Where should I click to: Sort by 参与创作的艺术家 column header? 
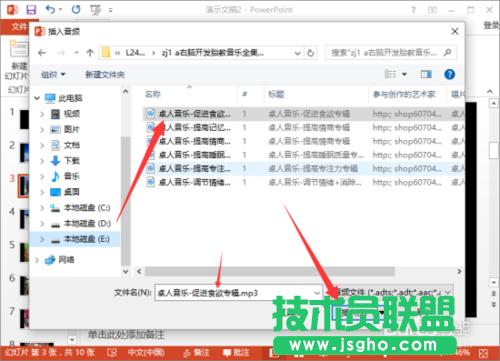[x=404, y=94]
